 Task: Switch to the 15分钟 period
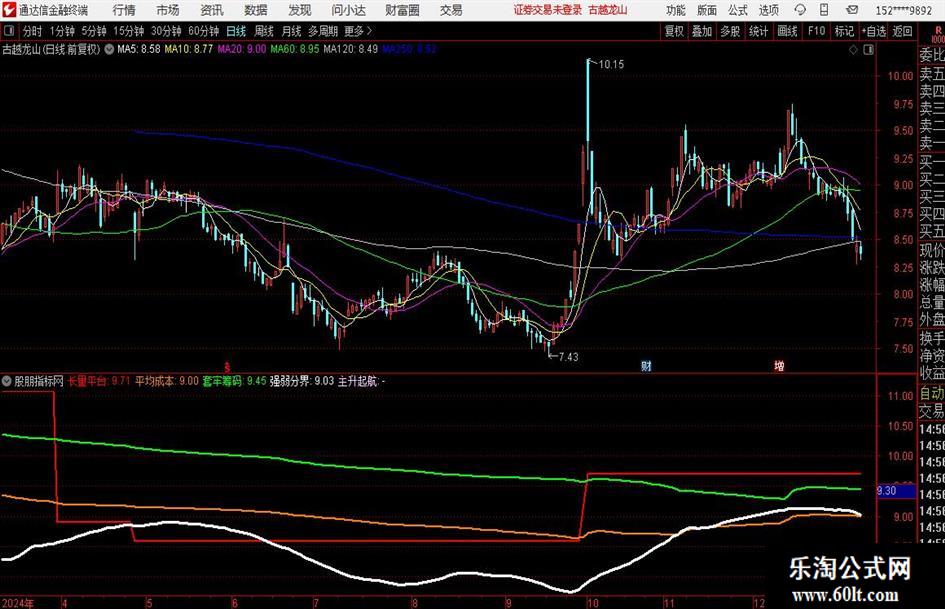click(x=129, y=31)
